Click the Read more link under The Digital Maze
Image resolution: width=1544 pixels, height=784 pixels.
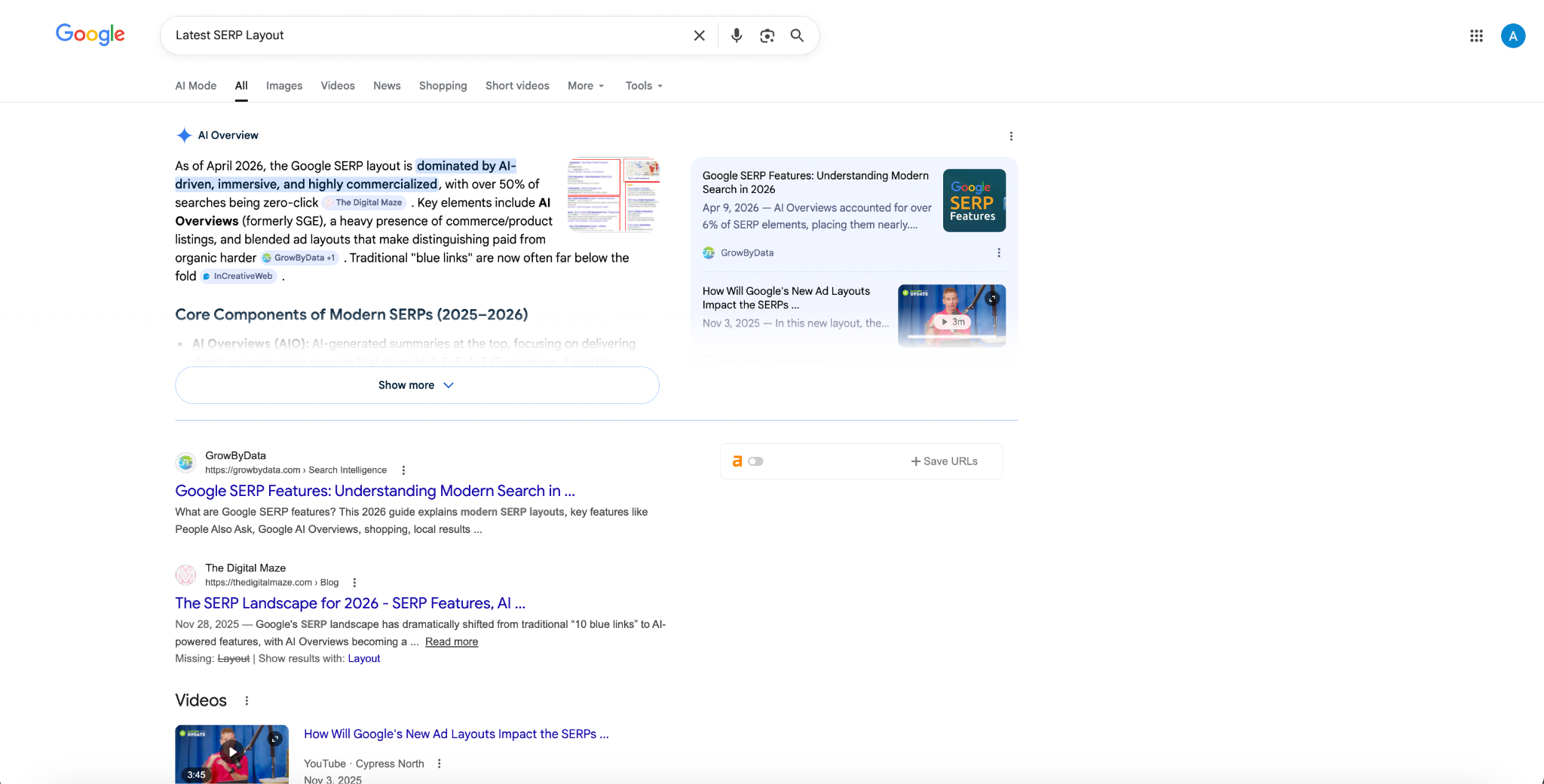[452, 642]
